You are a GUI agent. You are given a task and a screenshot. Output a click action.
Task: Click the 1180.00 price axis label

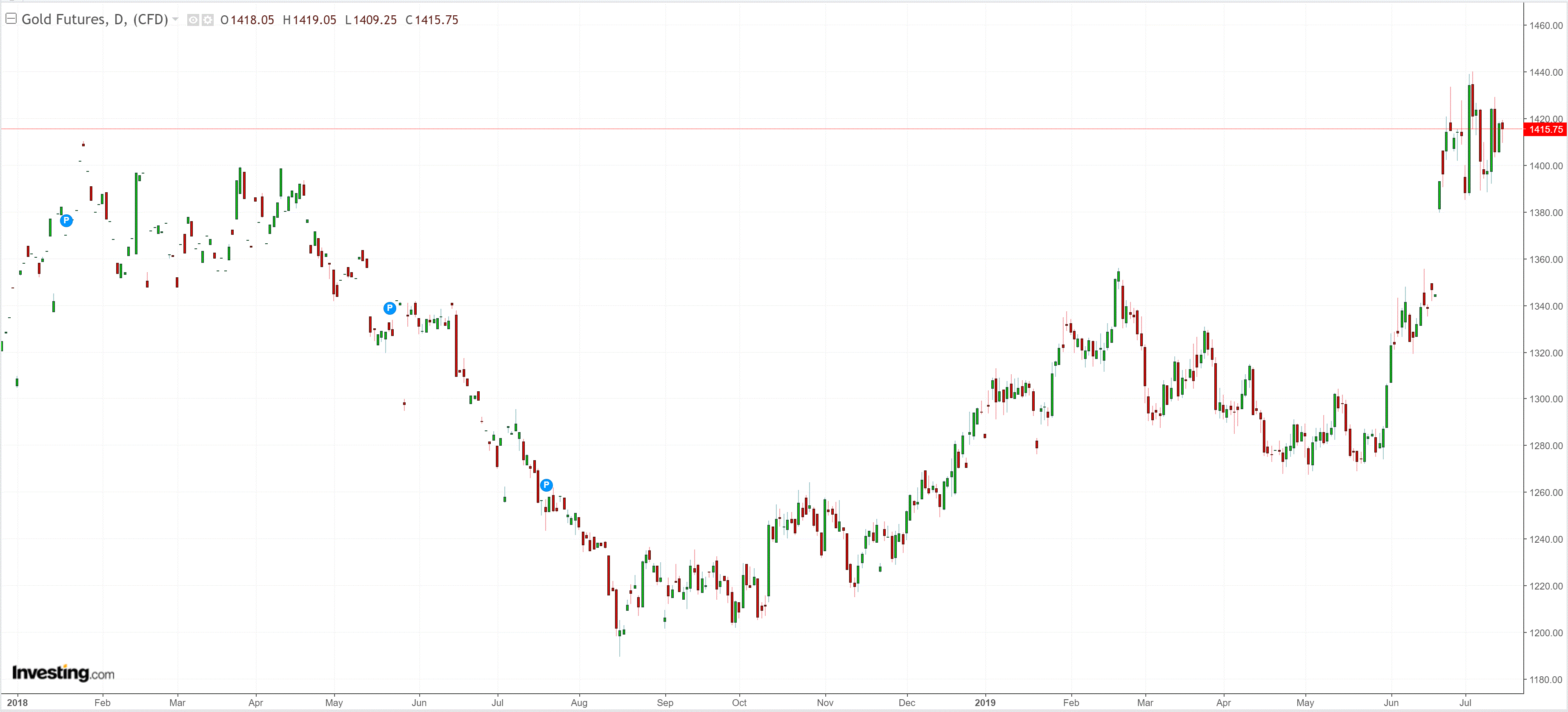[x=1545, y=680]
